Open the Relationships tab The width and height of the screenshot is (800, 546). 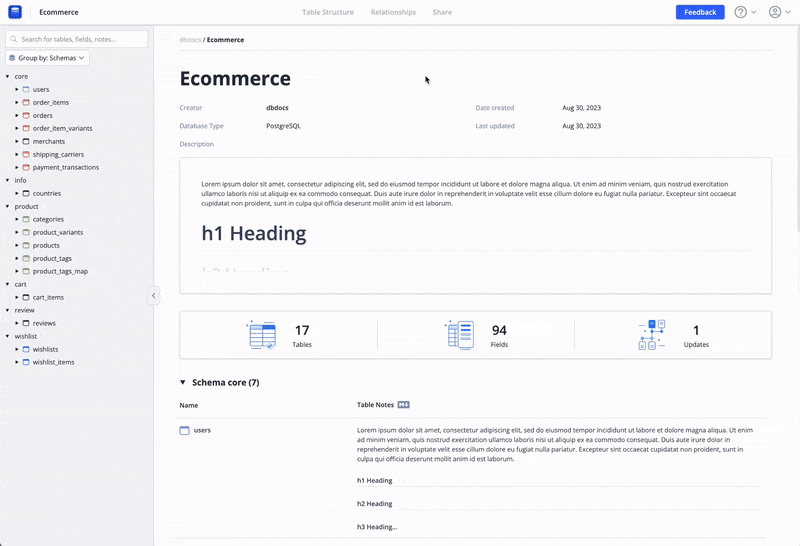(x=393, y=12)
